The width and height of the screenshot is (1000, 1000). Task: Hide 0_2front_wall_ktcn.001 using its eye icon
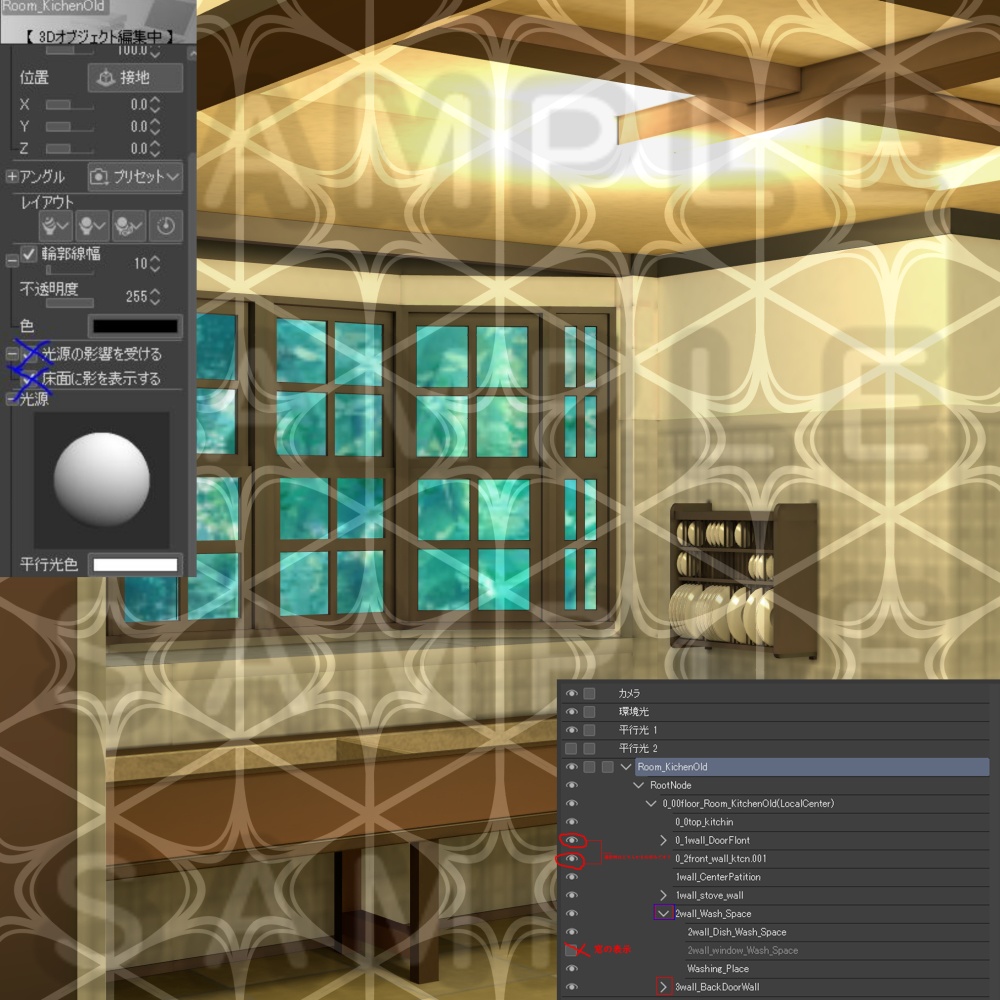click(x=571, y=859)
